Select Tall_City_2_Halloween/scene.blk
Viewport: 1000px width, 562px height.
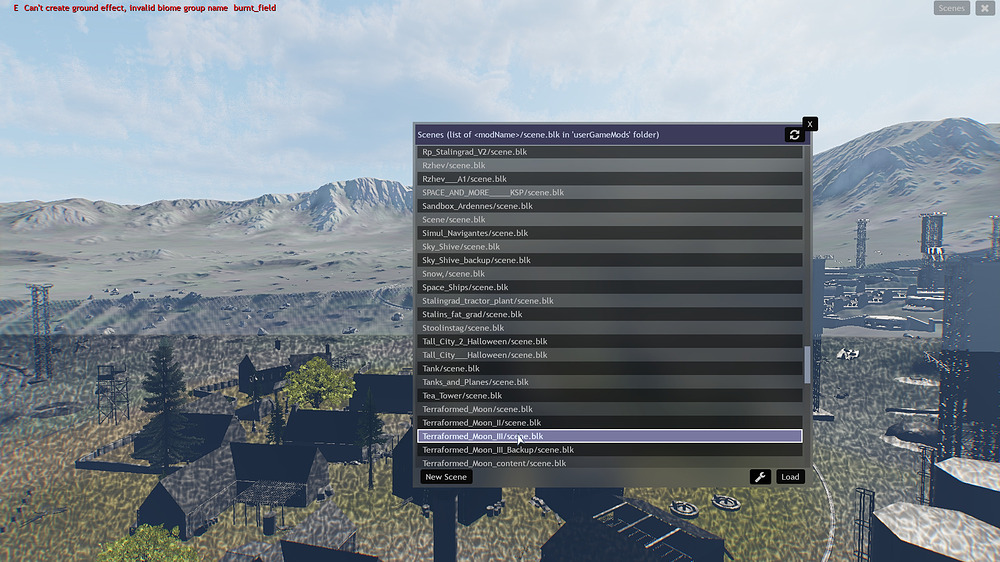pyautogui.click(x=609, y=341)
